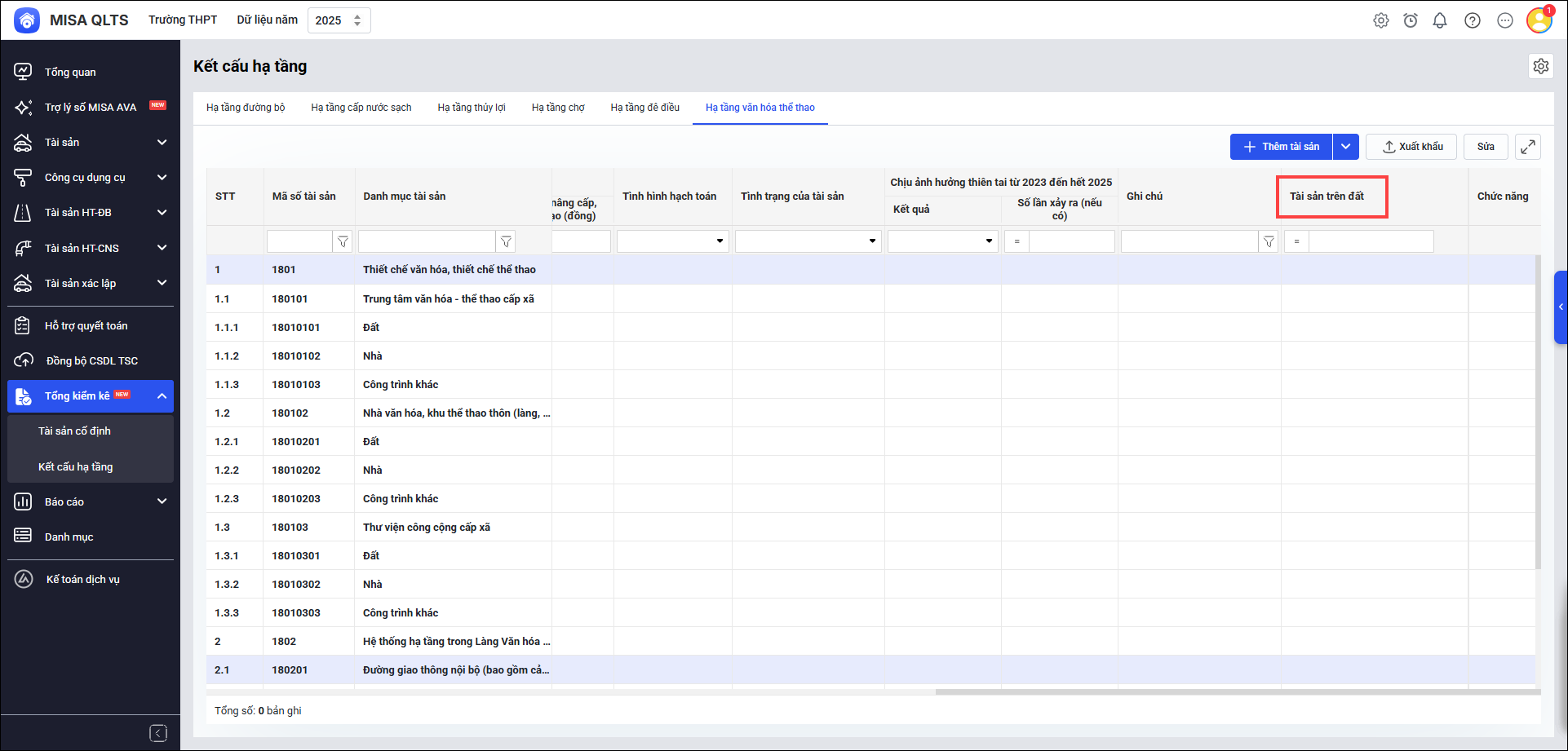The height and width of the screenshot is (751, 1568).
Task: Collapse the left sidebar menu
Action: (158, 733)
